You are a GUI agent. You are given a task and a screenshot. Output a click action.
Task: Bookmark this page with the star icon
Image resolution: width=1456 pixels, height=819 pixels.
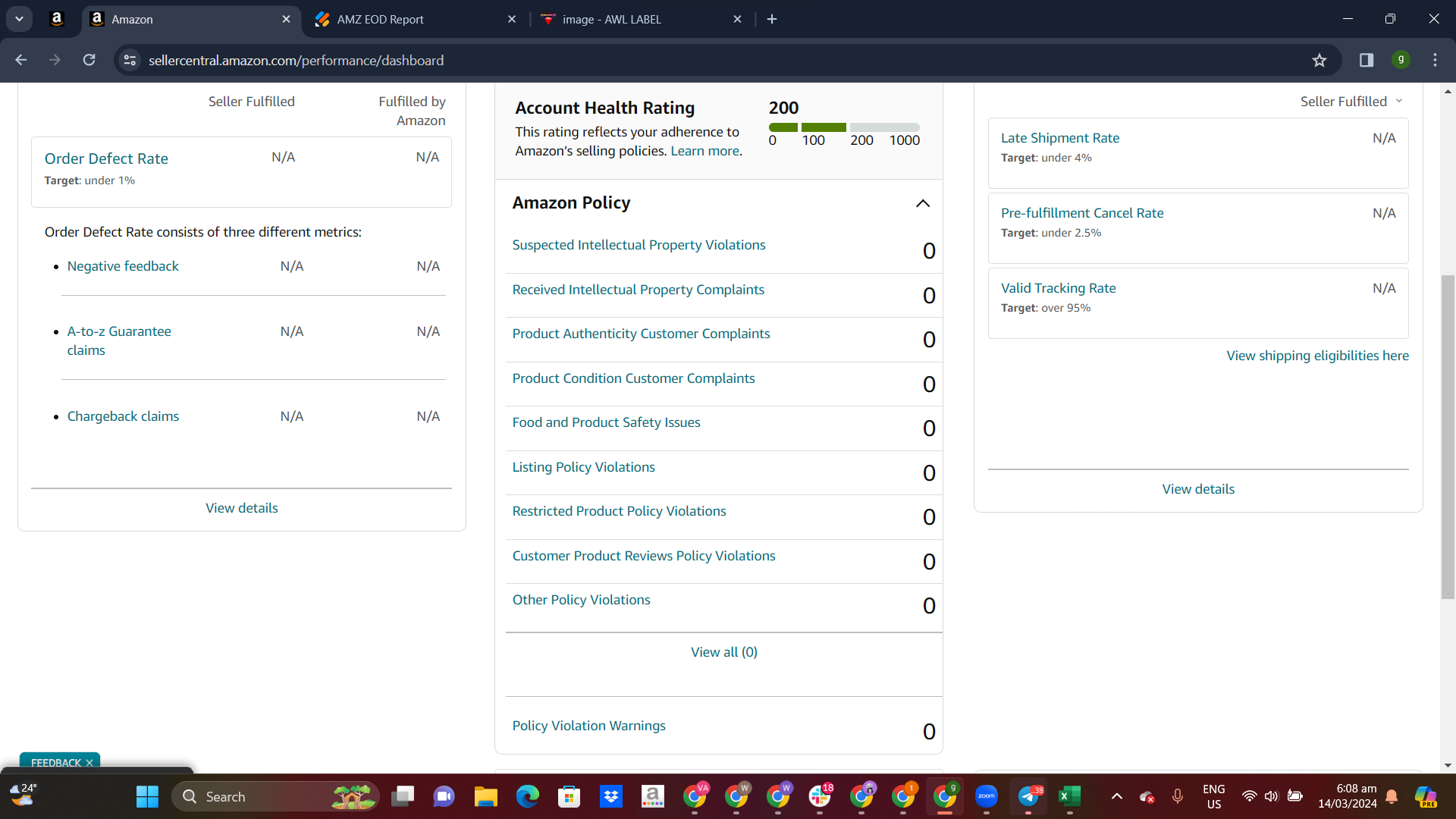click(x=1319, y=60)
